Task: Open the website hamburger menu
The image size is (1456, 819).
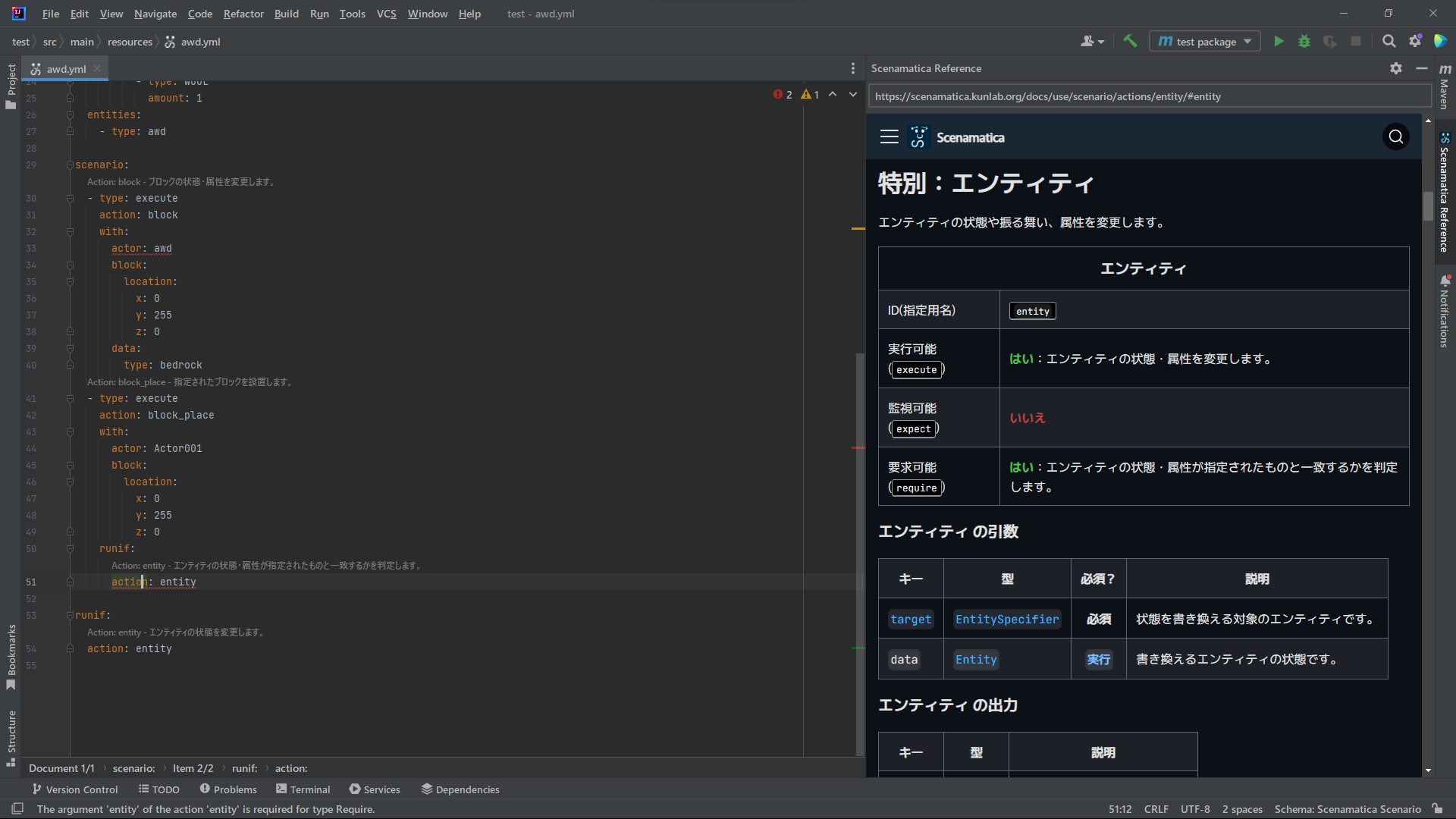Action: [x=890, y=137]
